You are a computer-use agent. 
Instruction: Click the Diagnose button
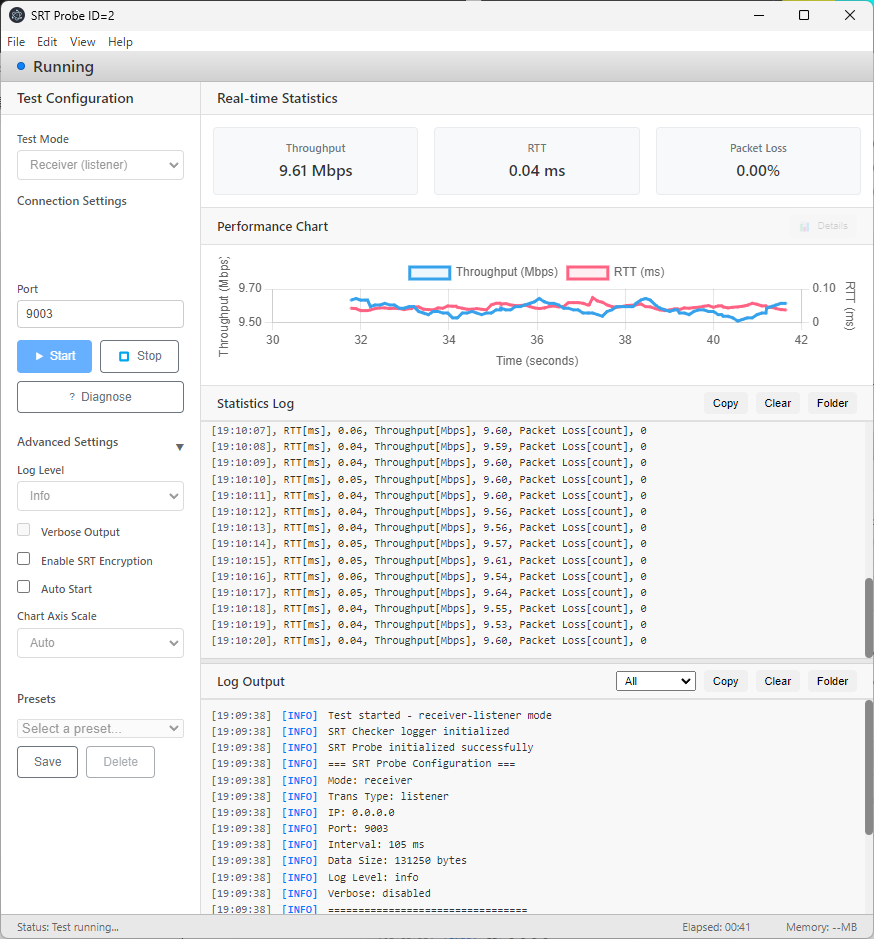(x=100, y=397)
